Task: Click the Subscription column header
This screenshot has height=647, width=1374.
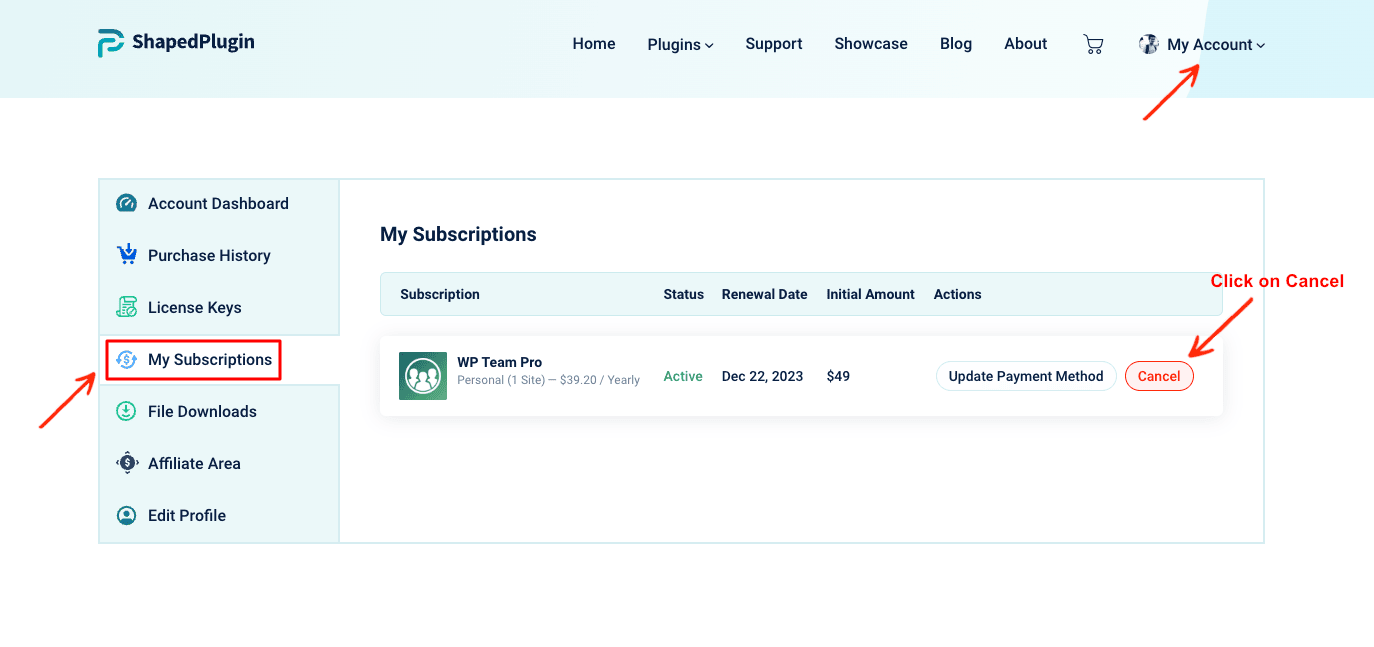Action: (x=440, y=294)
